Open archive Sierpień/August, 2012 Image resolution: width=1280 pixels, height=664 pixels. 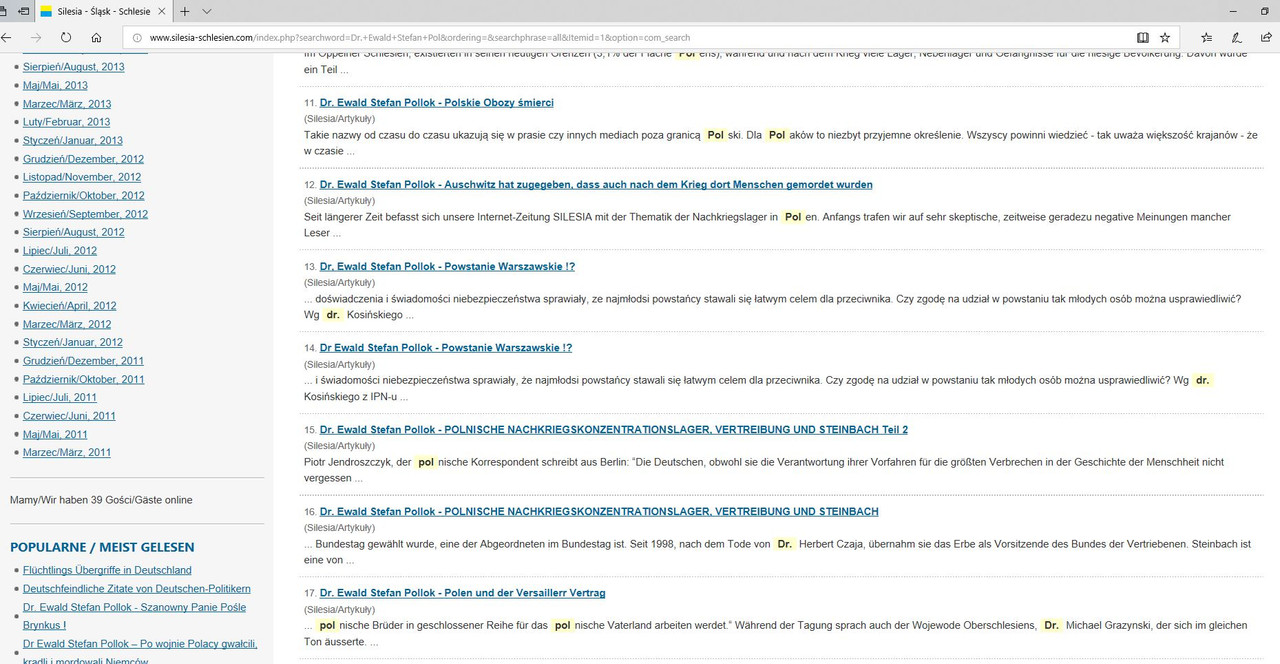(74, 232)
